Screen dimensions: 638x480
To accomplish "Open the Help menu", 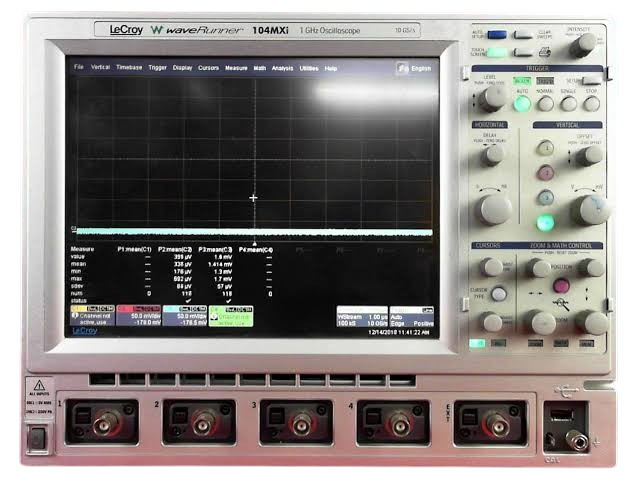I will 331,69.
